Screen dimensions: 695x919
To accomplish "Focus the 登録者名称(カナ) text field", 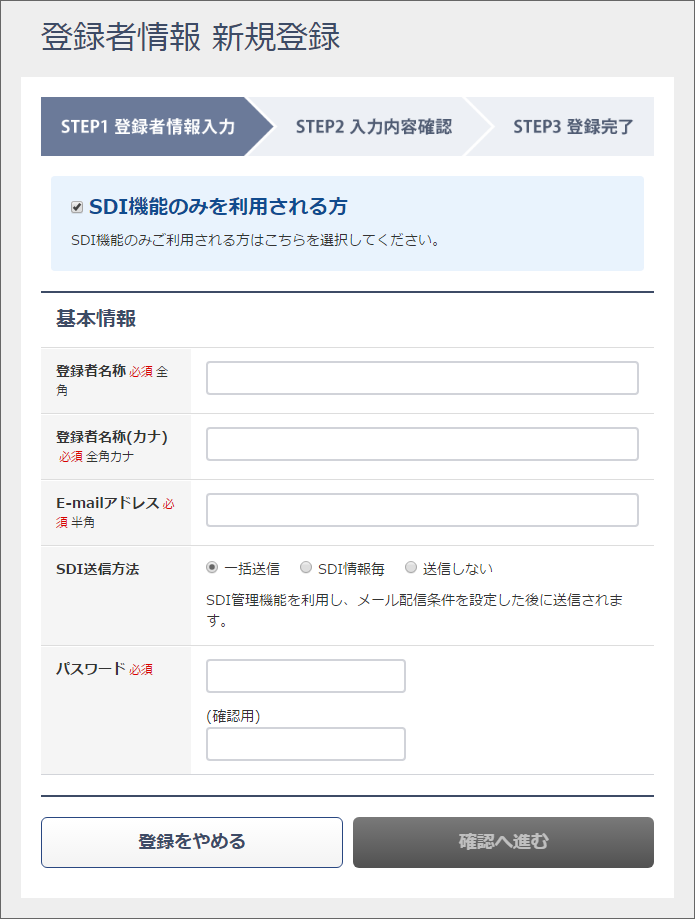I will (x=422, y=444).
